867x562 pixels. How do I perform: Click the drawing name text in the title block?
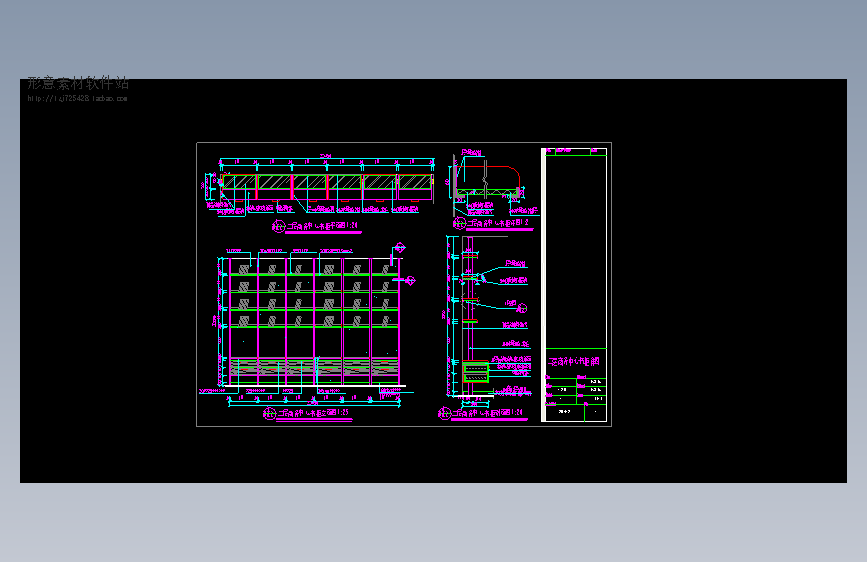tap(574, 361)
